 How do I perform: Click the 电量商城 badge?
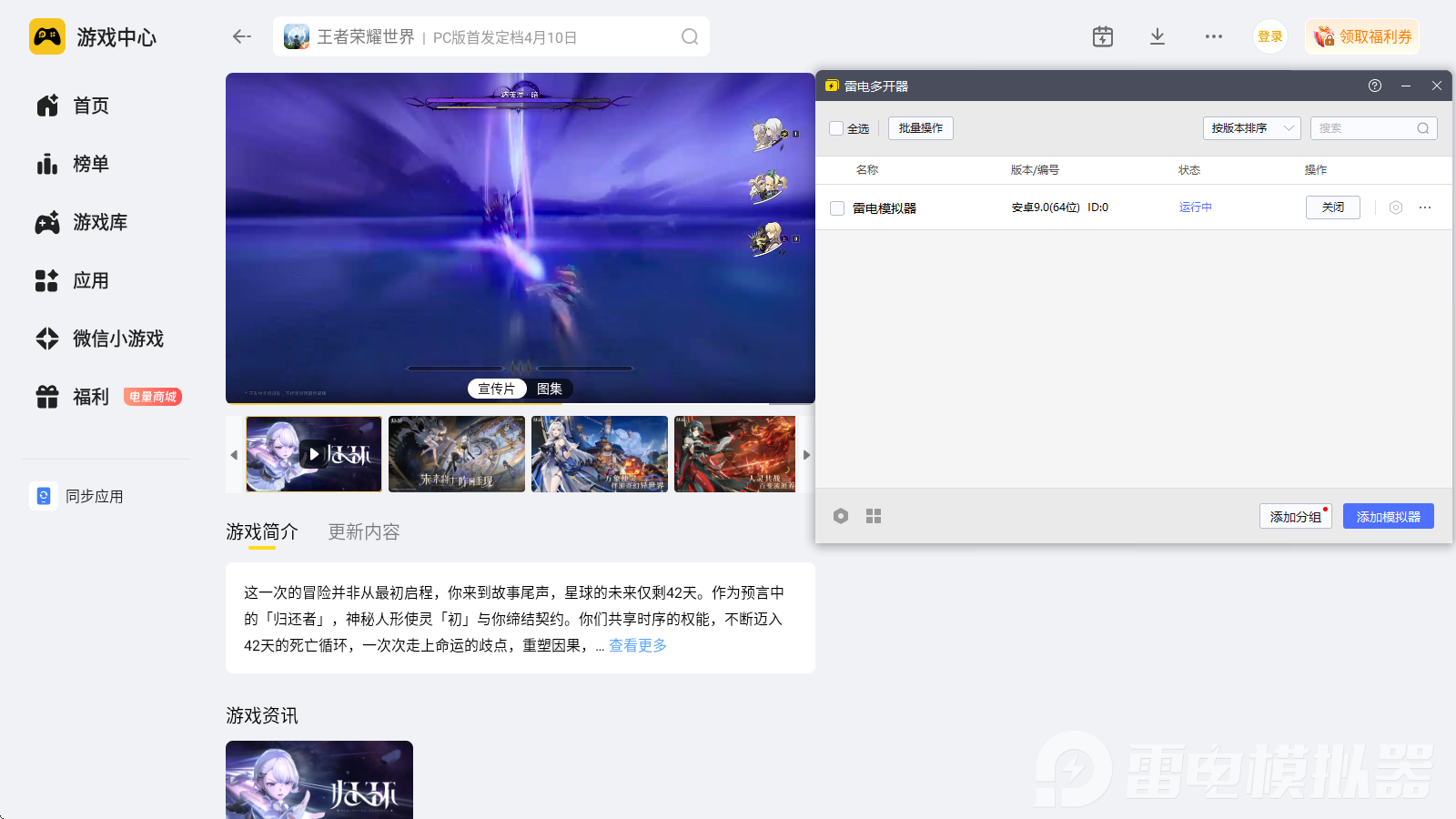(153, 397)
